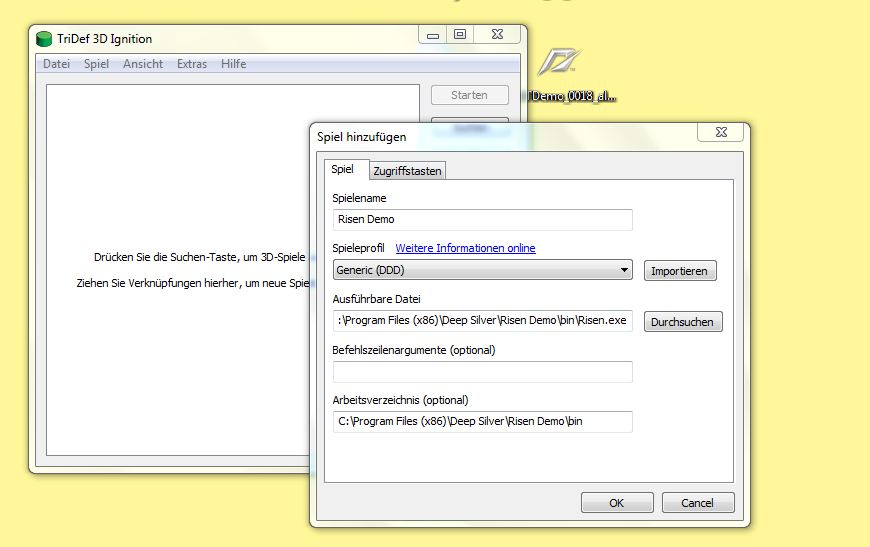Screen dimensions: 870x547
Task: Minimize the TriDef 3D Ignition window
Action: pos(433,35)
